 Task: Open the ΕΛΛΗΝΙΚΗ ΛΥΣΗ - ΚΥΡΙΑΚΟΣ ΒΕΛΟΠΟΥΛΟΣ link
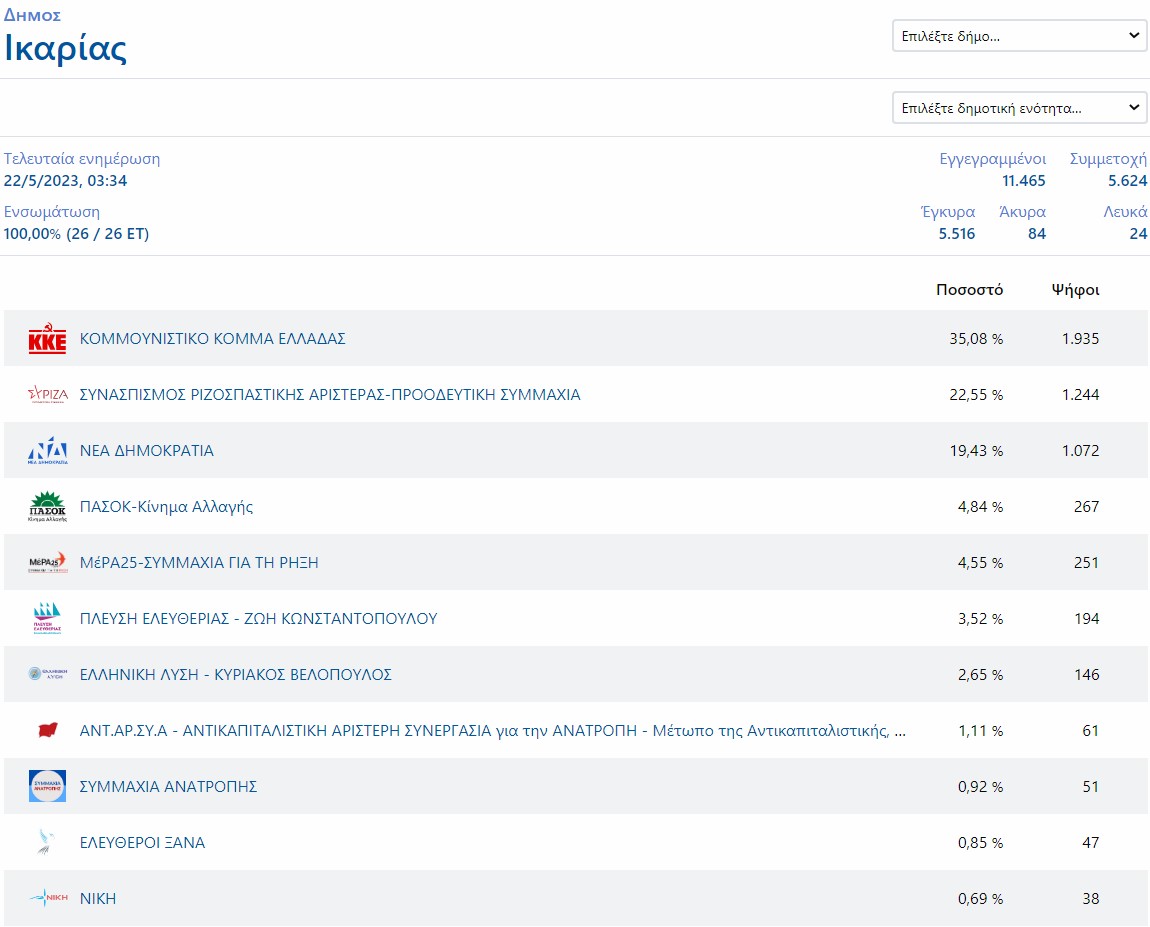click(235, 675)
